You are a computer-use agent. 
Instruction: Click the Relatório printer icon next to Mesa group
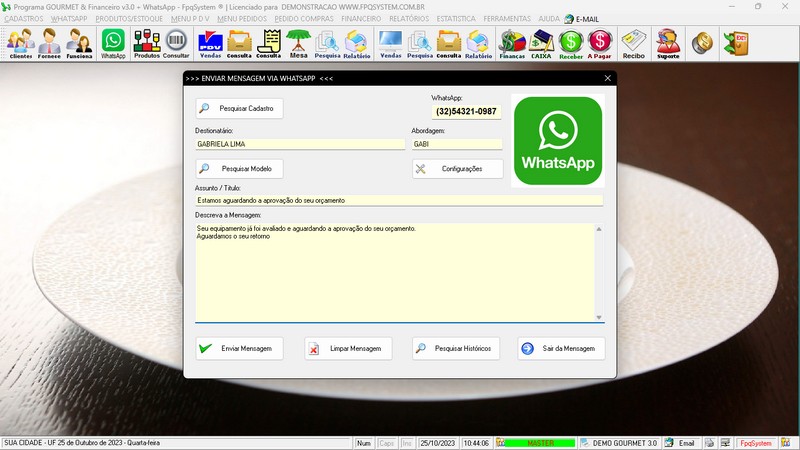pyautogui.click(x=357, y=44)
